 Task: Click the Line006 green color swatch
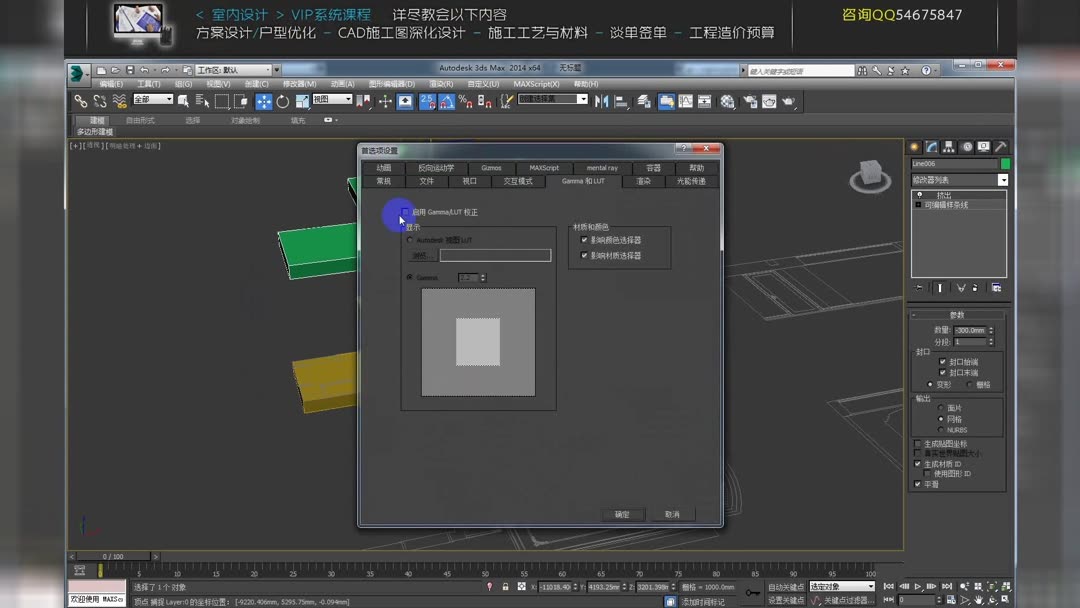[1006, 163]
